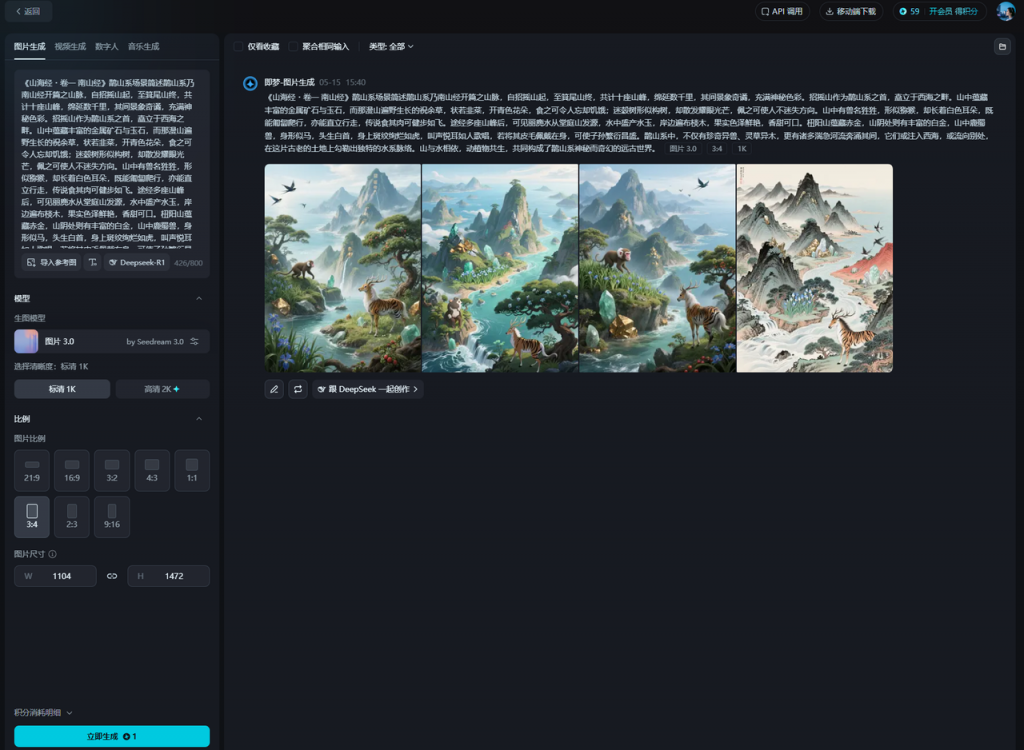The image size is (1024, 750).
Task: Open the third generated landscape image
Action: [x=658, y=268]
